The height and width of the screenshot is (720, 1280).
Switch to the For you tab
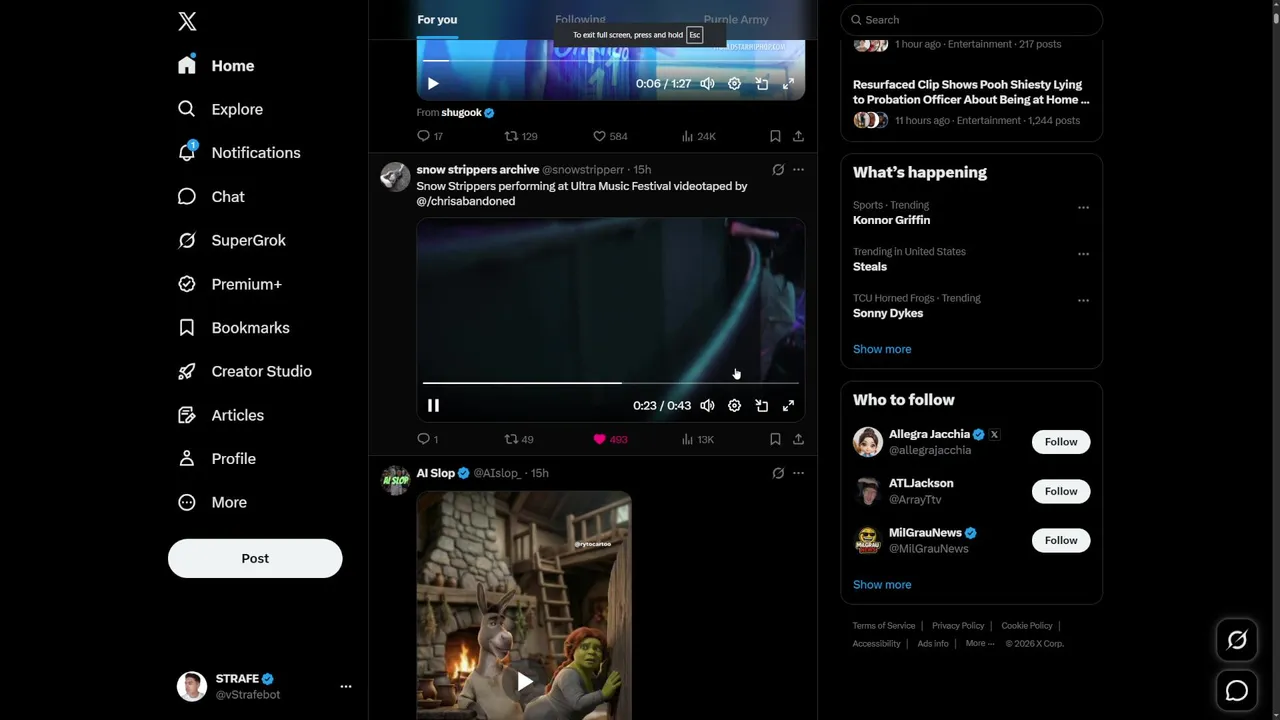pos(437,20)
